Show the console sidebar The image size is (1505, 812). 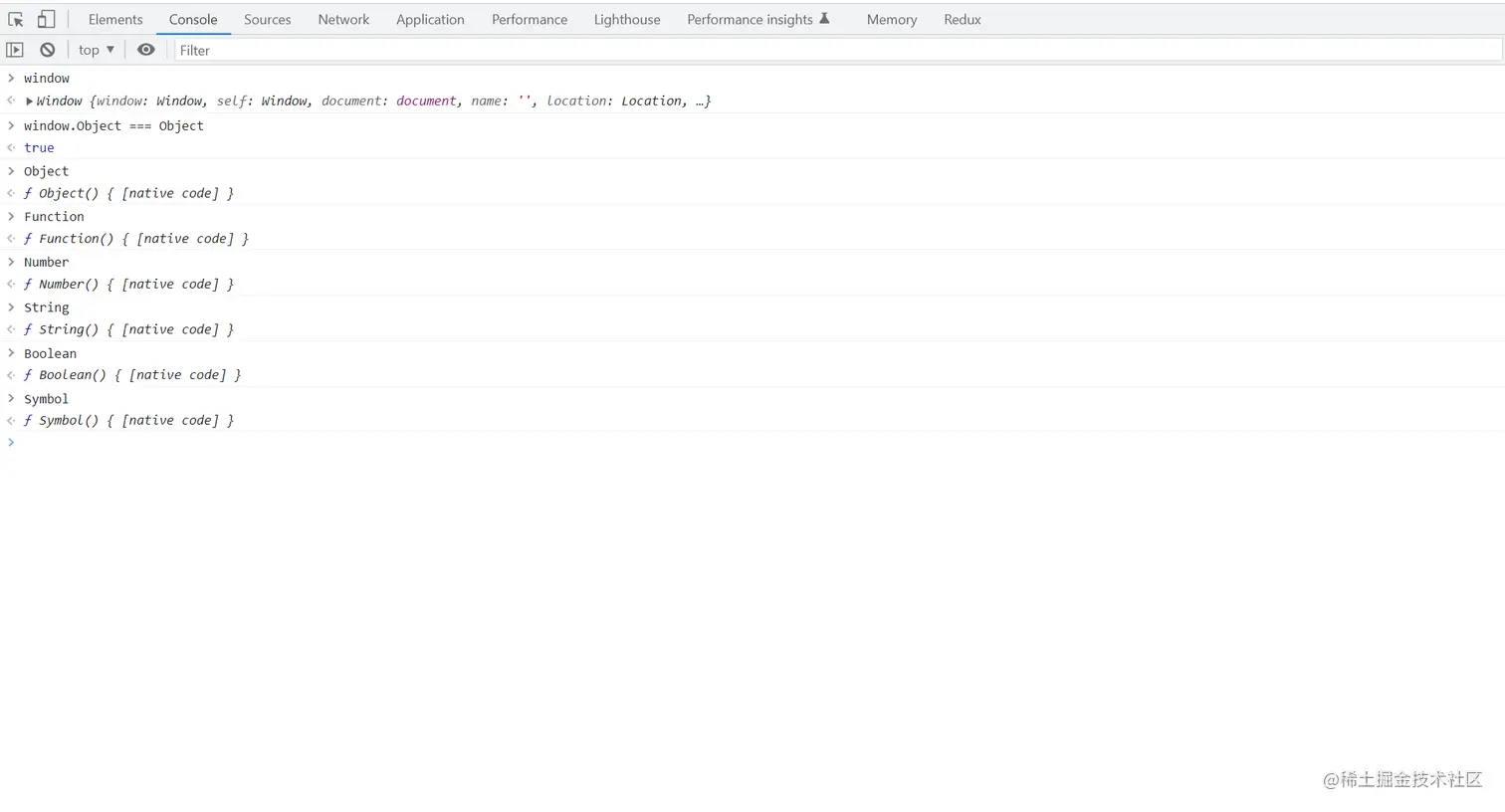(x=15, y=50)
